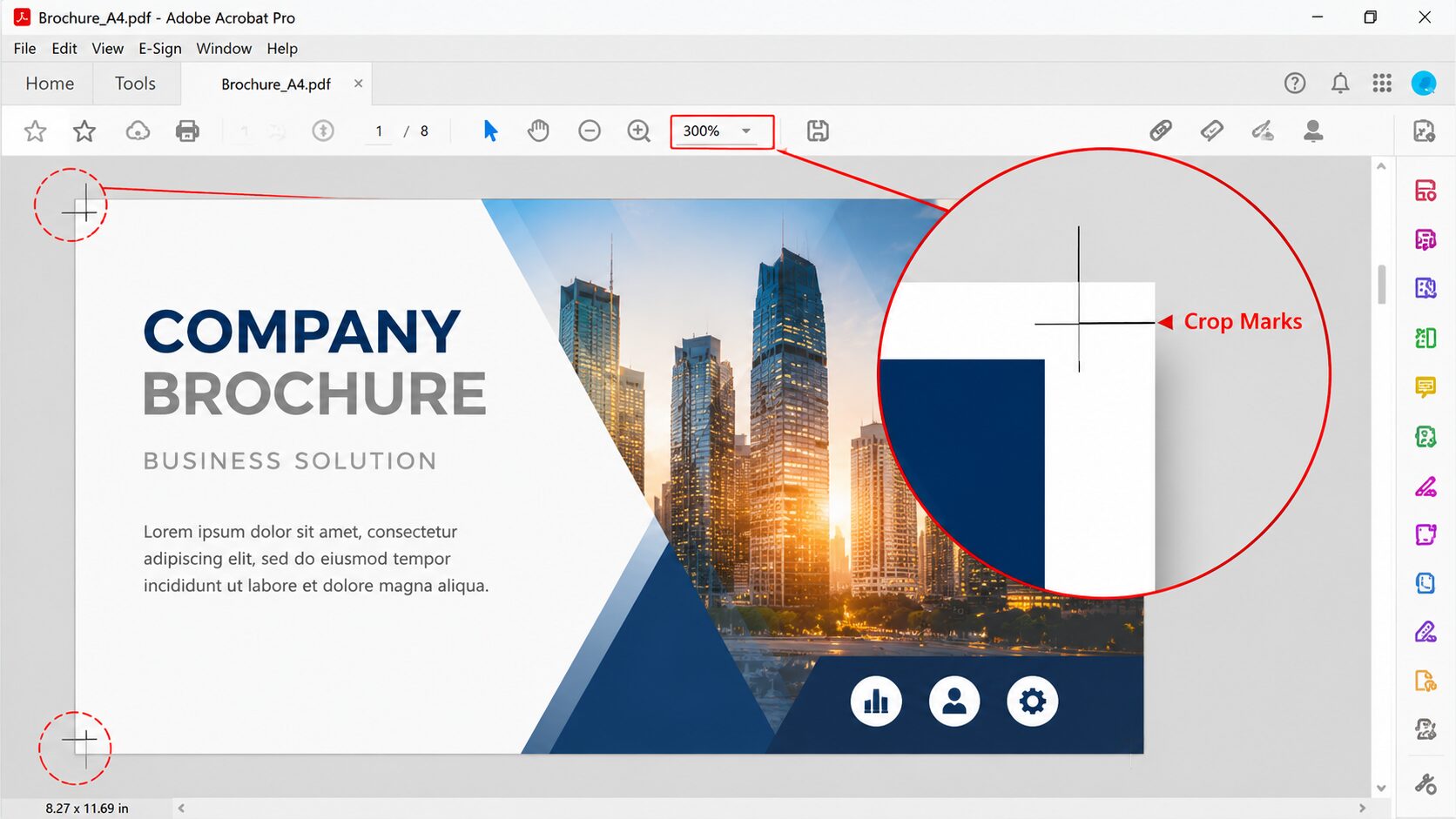Zoom out with the minus icon
The height and width of the screenshot is (819, 1456).
coord(590,131)
